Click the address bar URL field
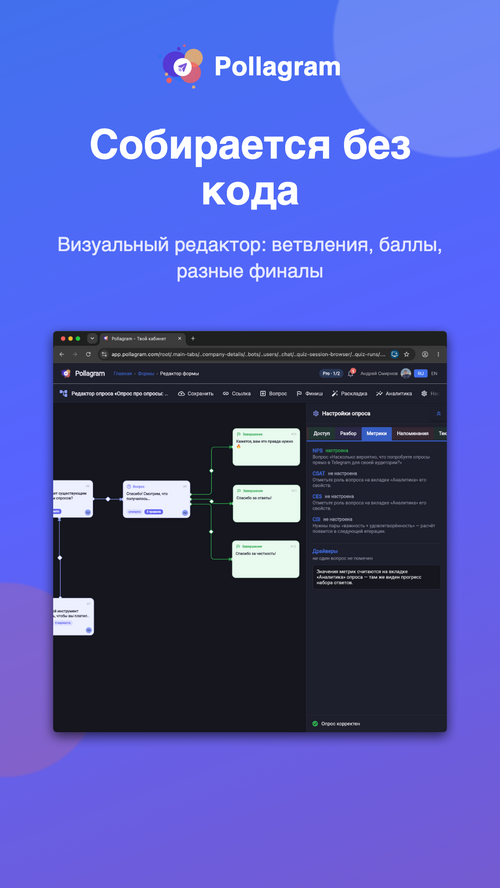The width and height of the screenshot is (500, 888). coord(248,354)
